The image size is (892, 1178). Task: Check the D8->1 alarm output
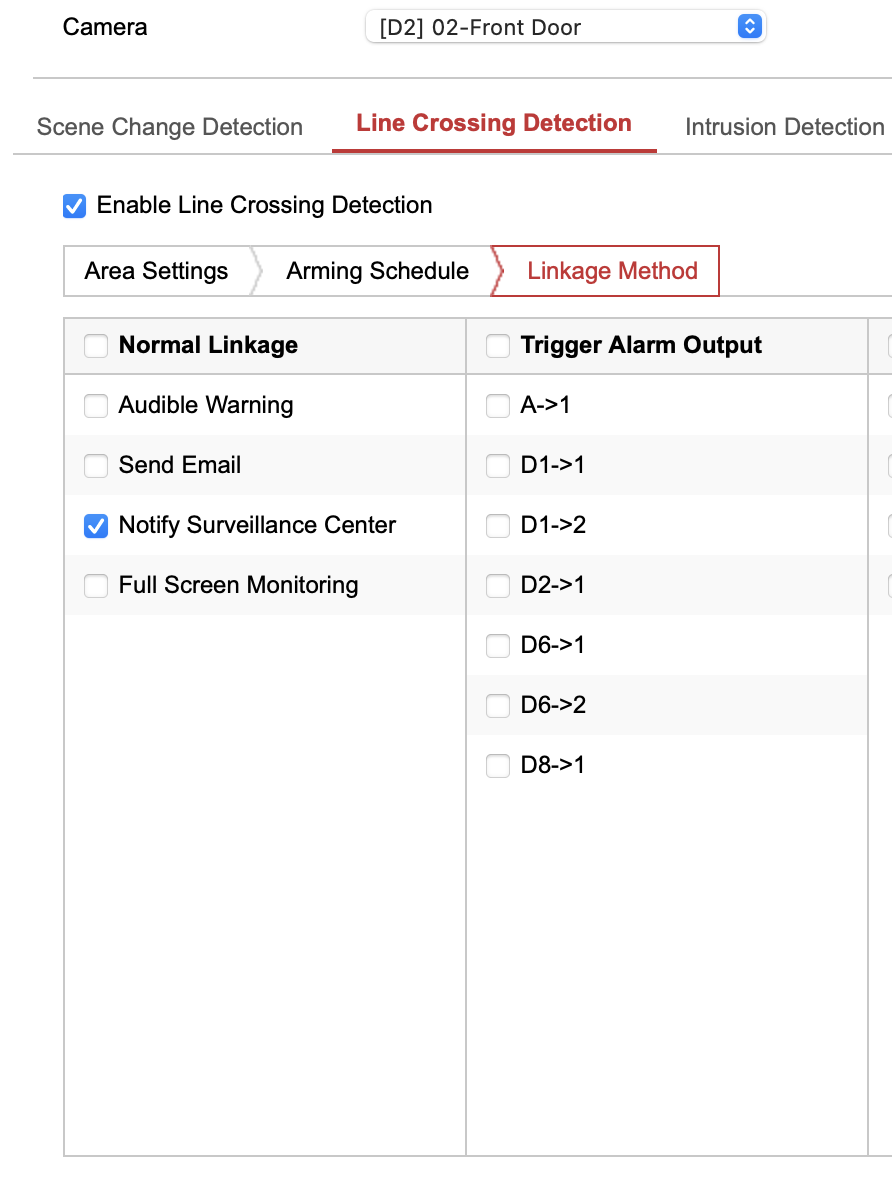(498, 766)
